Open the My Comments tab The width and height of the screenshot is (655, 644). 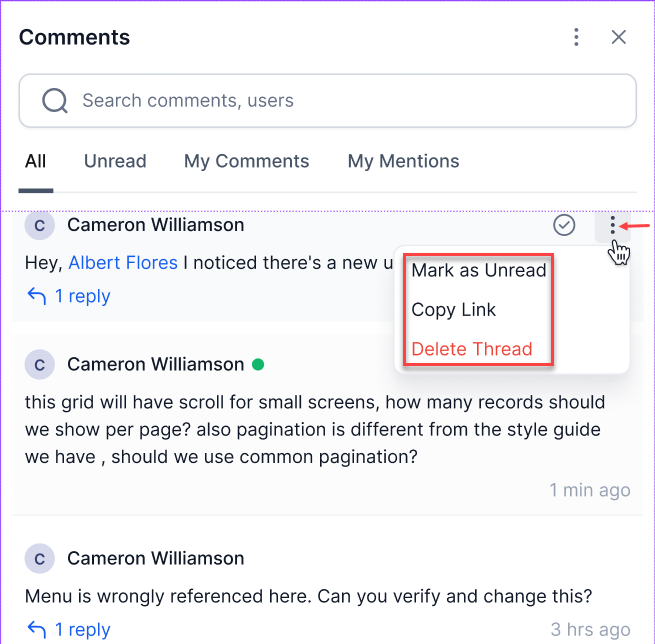tap(246, 161)
